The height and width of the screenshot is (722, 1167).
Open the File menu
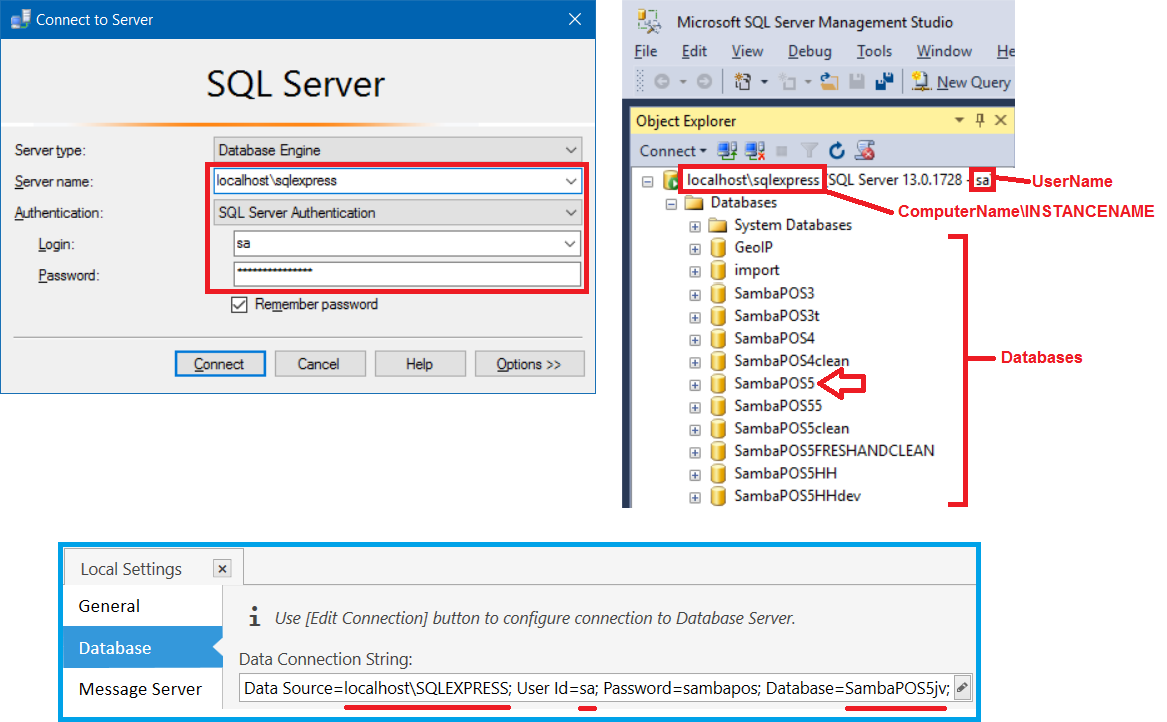tap(645, 51)
